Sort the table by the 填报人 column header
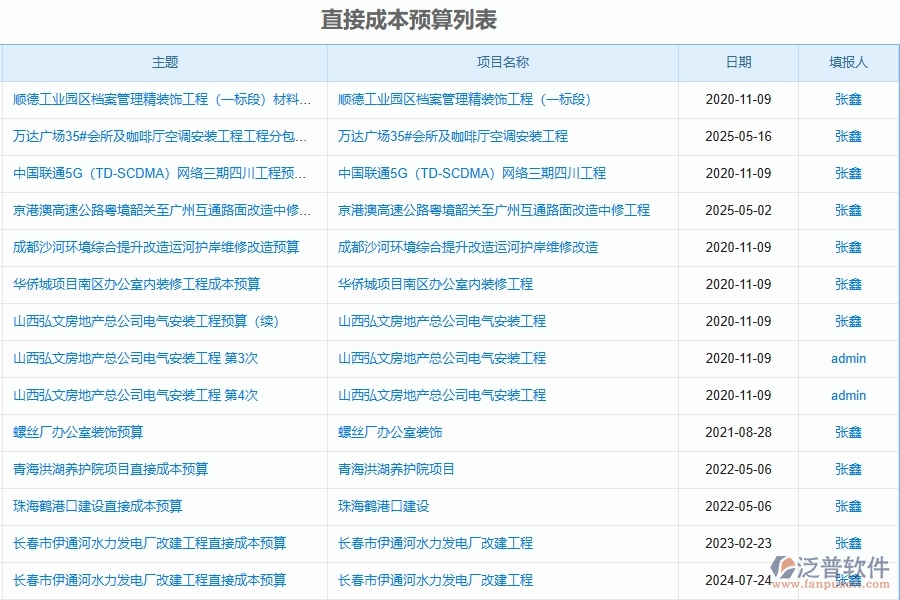This screenshot has width=900, height=600. 846,61
